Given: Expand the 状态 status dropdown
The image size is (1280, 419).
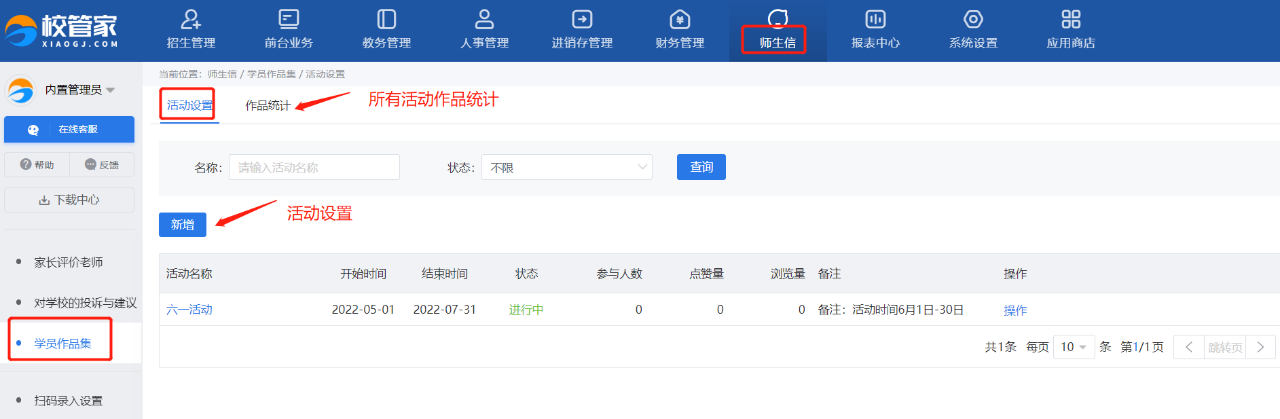Looking at the screenshot, I should point(566,168).
